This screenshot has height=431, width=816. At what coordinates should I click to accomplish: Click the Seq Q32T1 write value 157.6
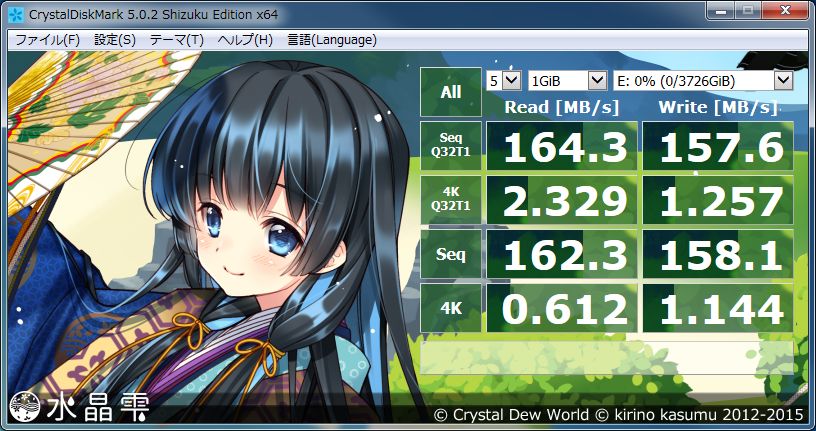point(718,146)
